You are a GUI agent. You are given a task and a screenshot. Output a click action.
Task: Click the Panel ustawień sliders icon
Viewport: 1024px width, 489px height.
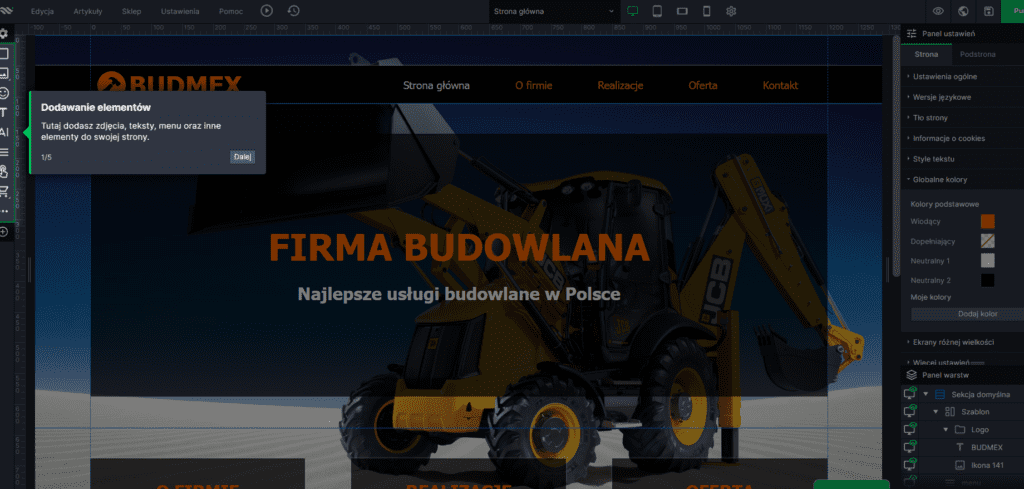click(x=912, y=34)
